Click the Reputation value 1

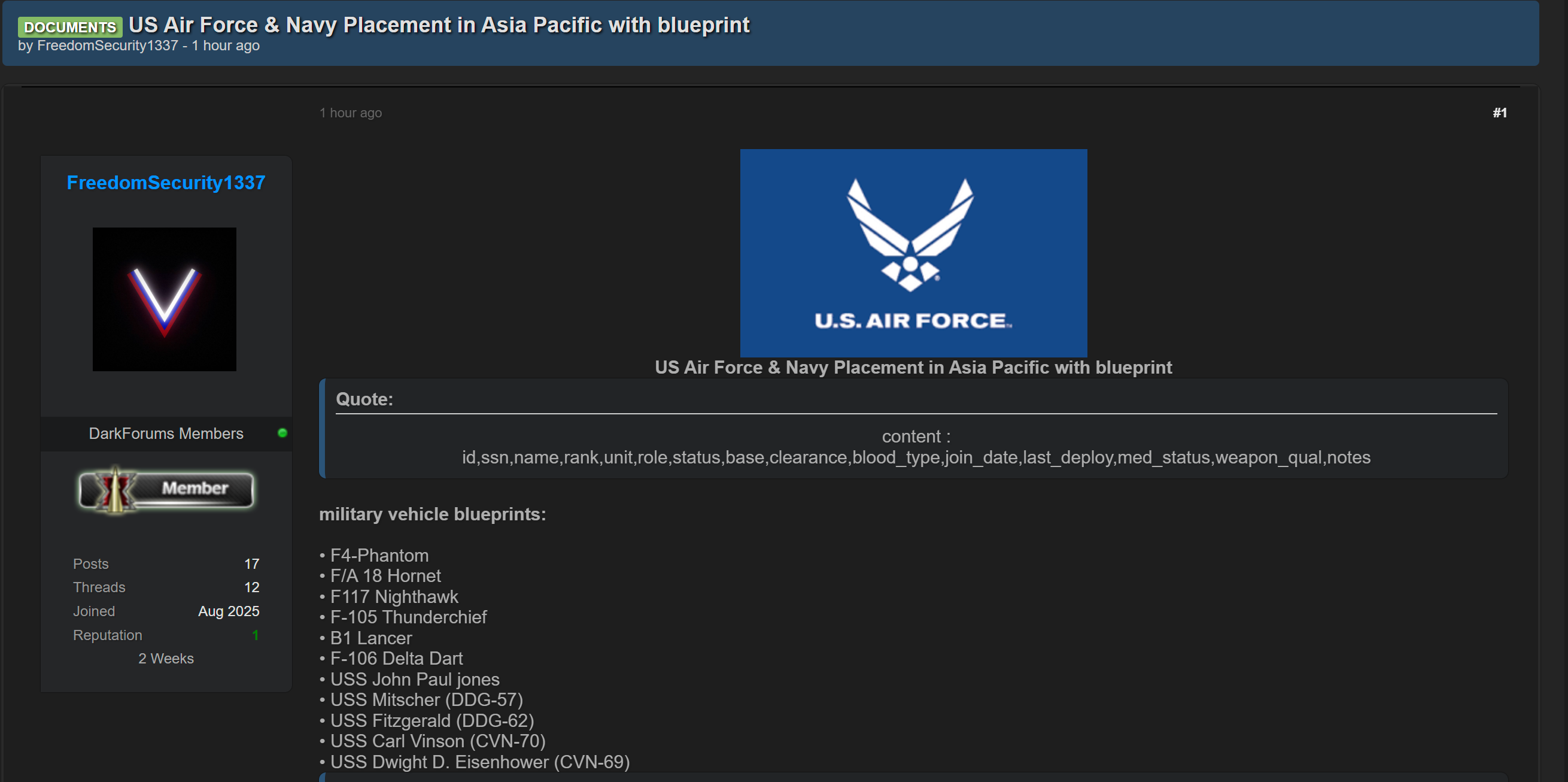256,635
